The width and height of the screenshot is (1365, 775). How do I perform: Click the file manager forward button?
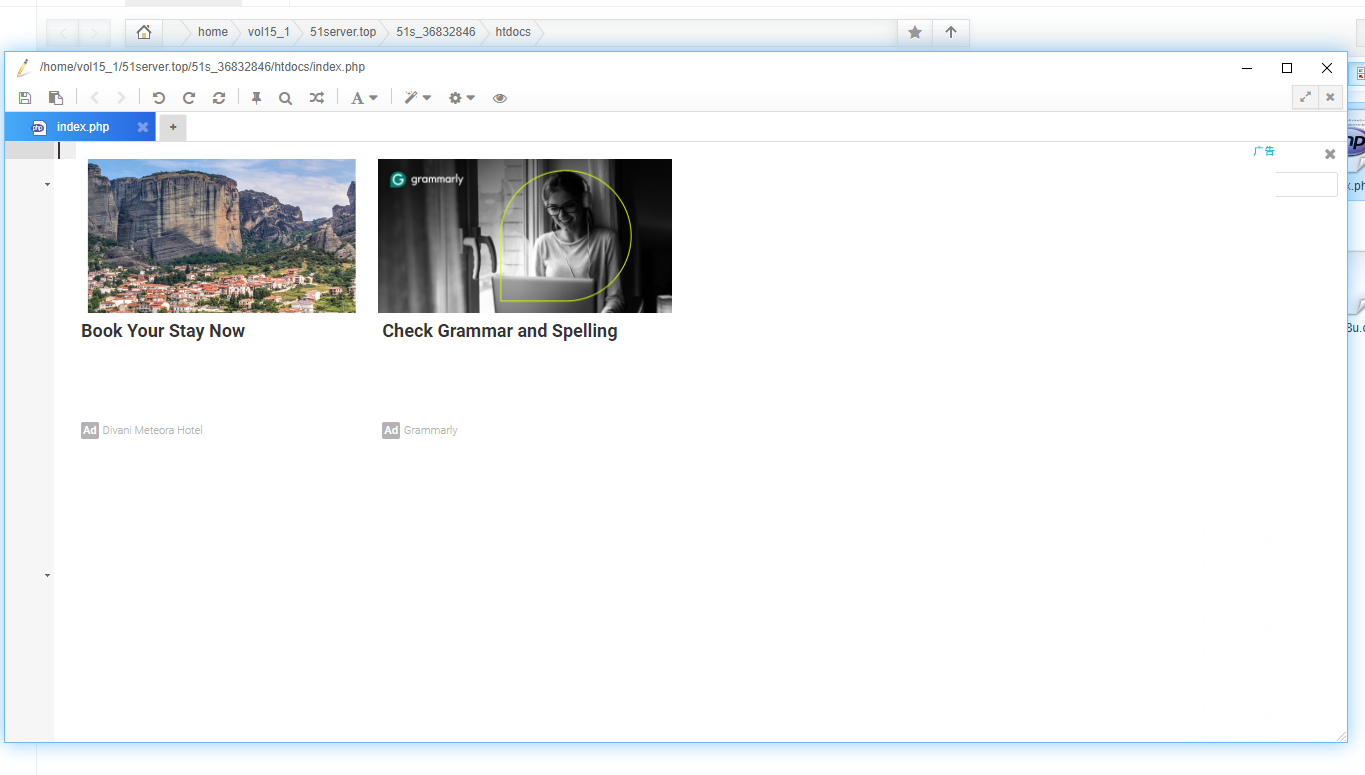click(95, 33)
